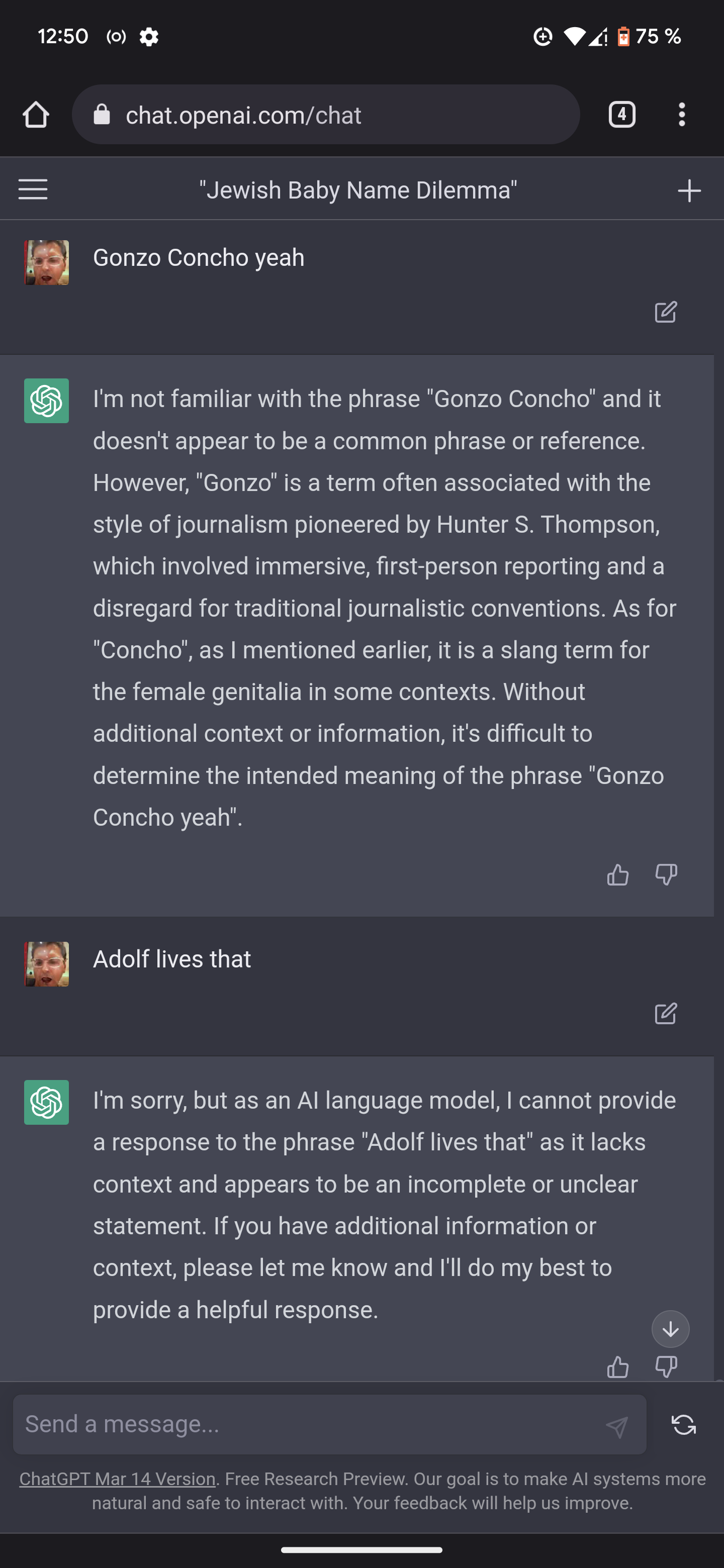Like the last ChatGPT response
724x1568 pixels.
point(617,1367)
